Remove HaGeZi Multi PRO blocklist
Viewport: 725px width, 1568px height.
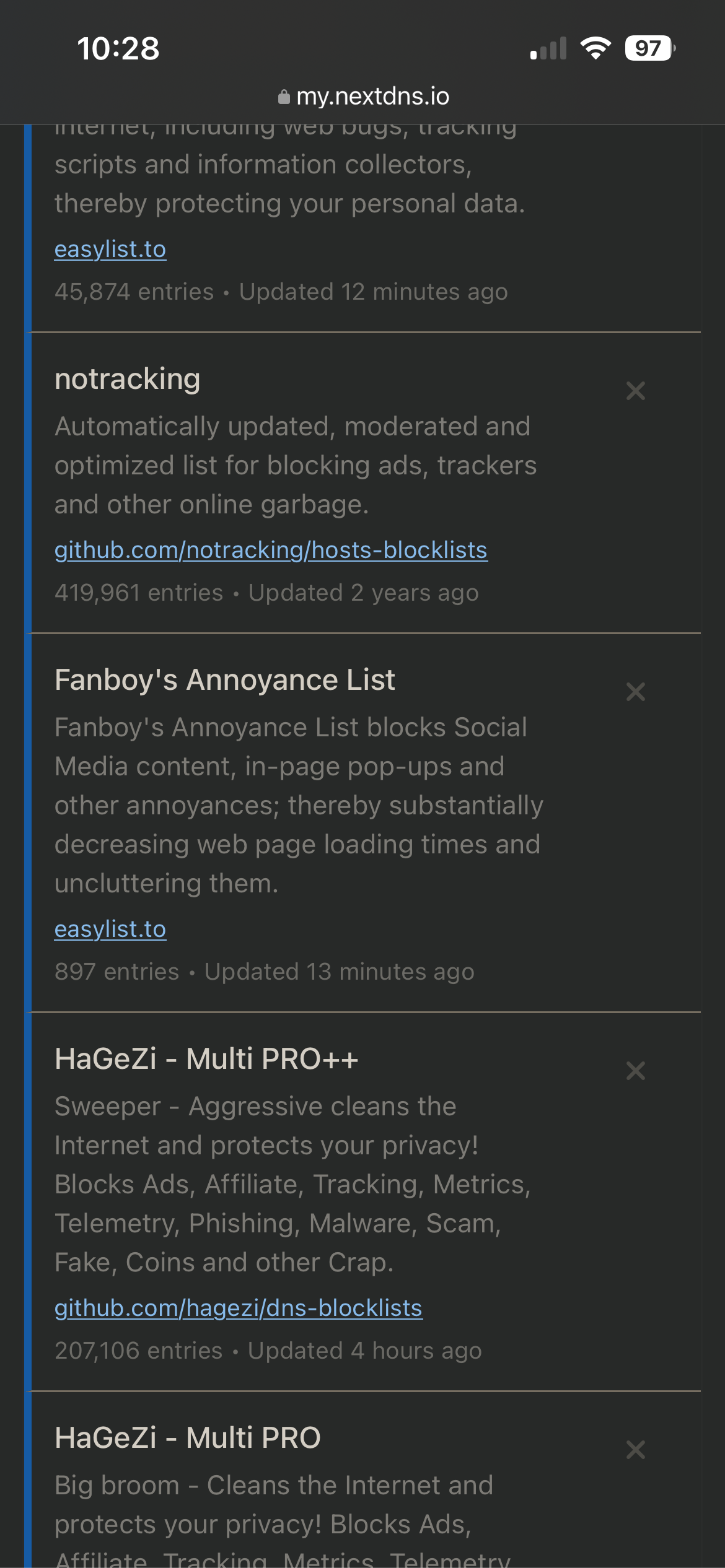(x=635, y=1450)
